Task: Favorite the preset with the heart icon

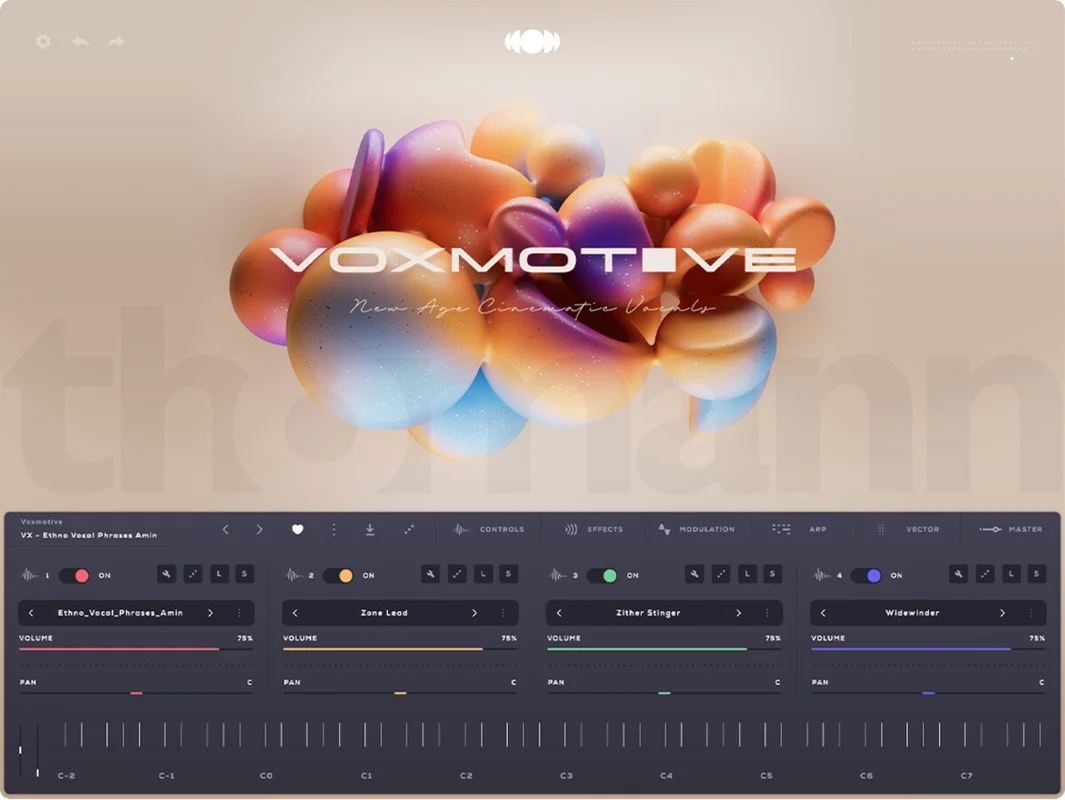Action: [x=297, y=529]
